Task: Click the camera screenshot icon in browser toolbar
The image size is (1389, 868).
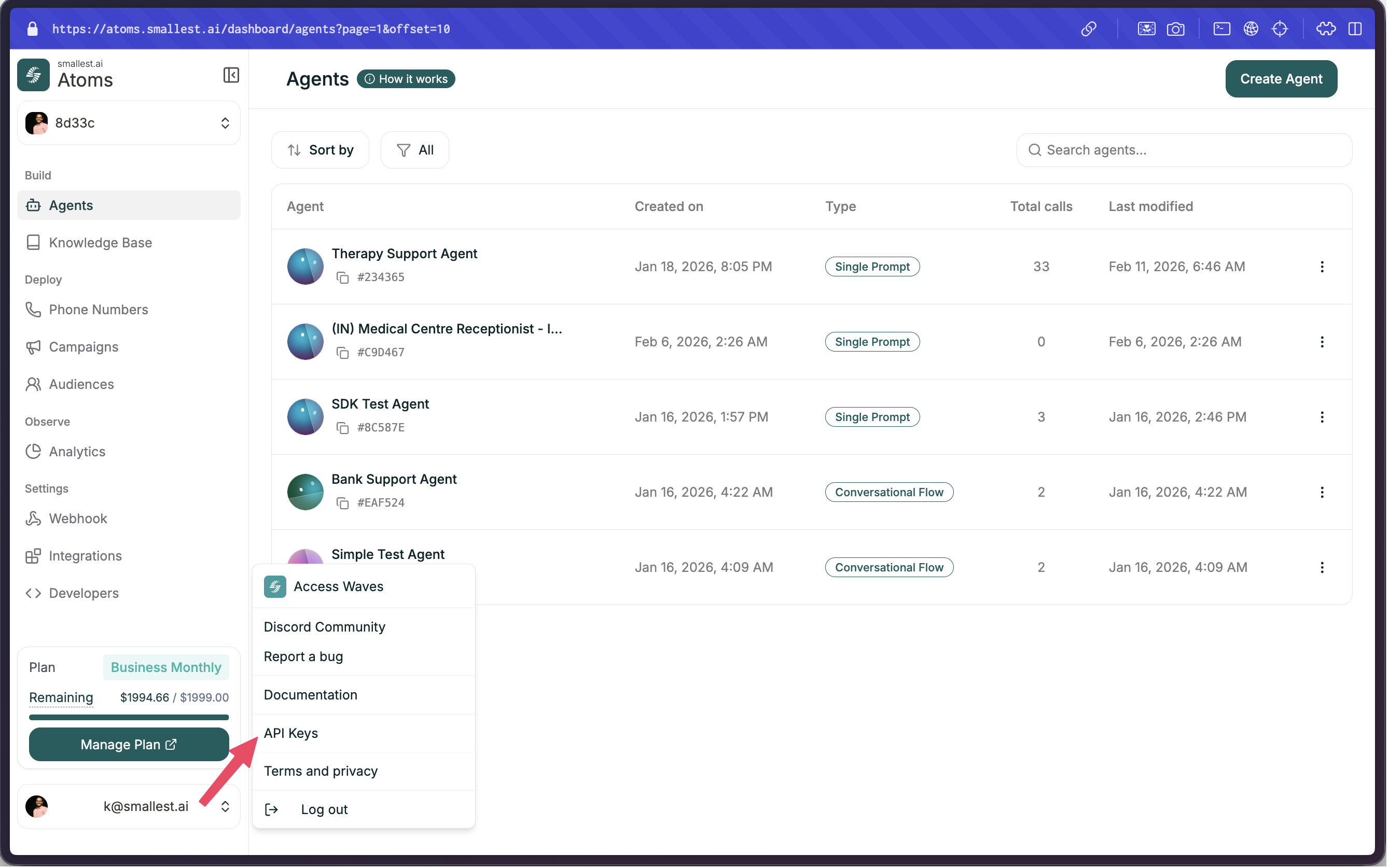Action: pos(1175,29)
